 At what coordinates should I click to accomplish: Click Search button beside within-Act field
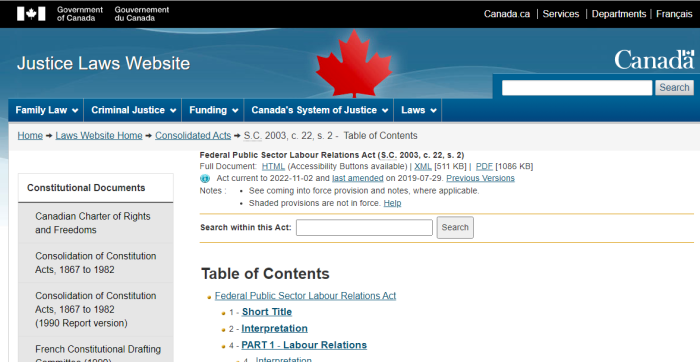455,228
